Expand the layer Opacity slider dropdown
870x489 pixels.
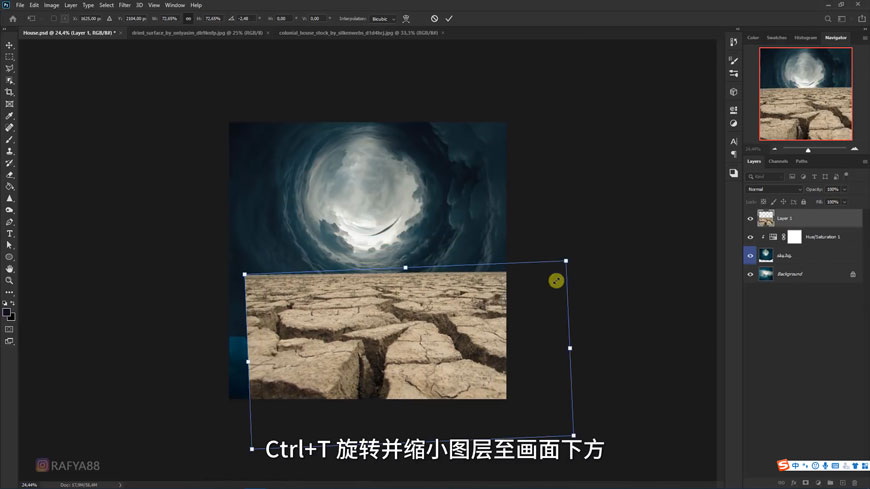(844, 189)
